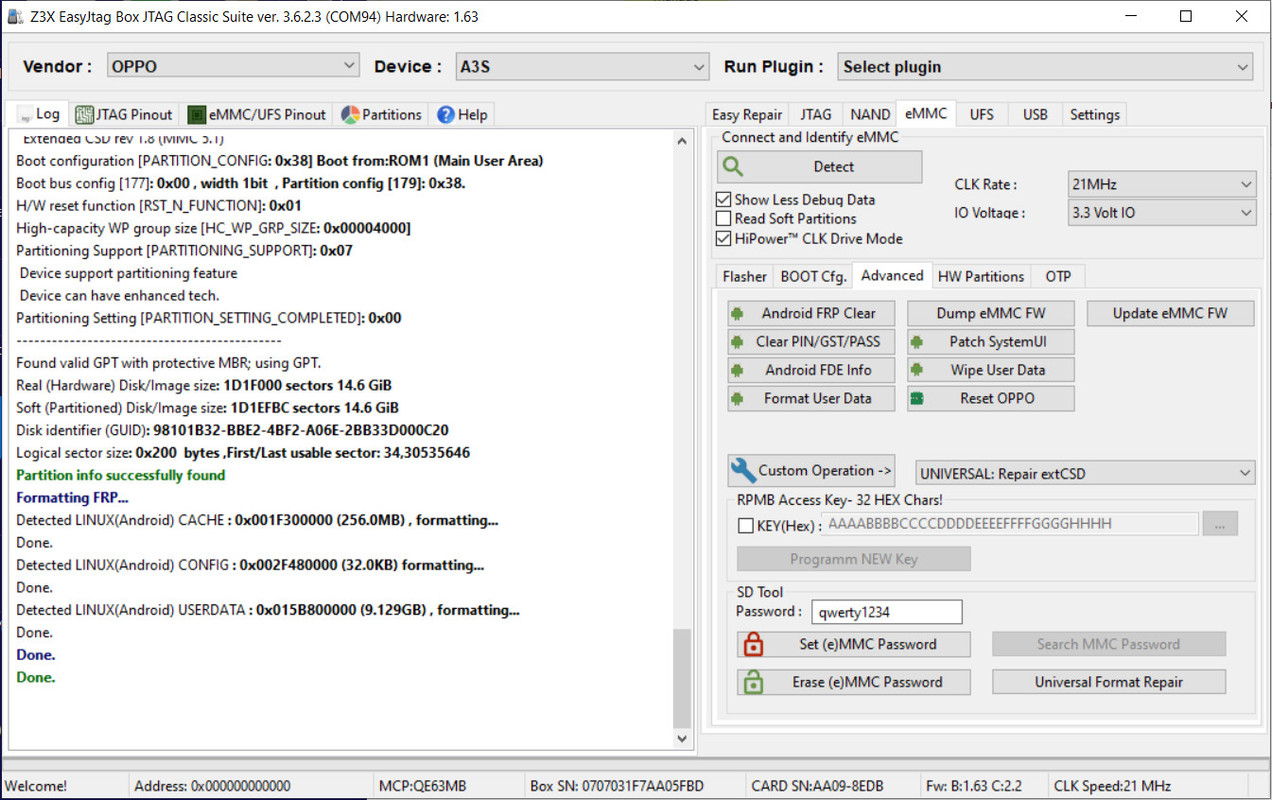Open the CLK Rate 21MHz dropdown

(1162, 184)
